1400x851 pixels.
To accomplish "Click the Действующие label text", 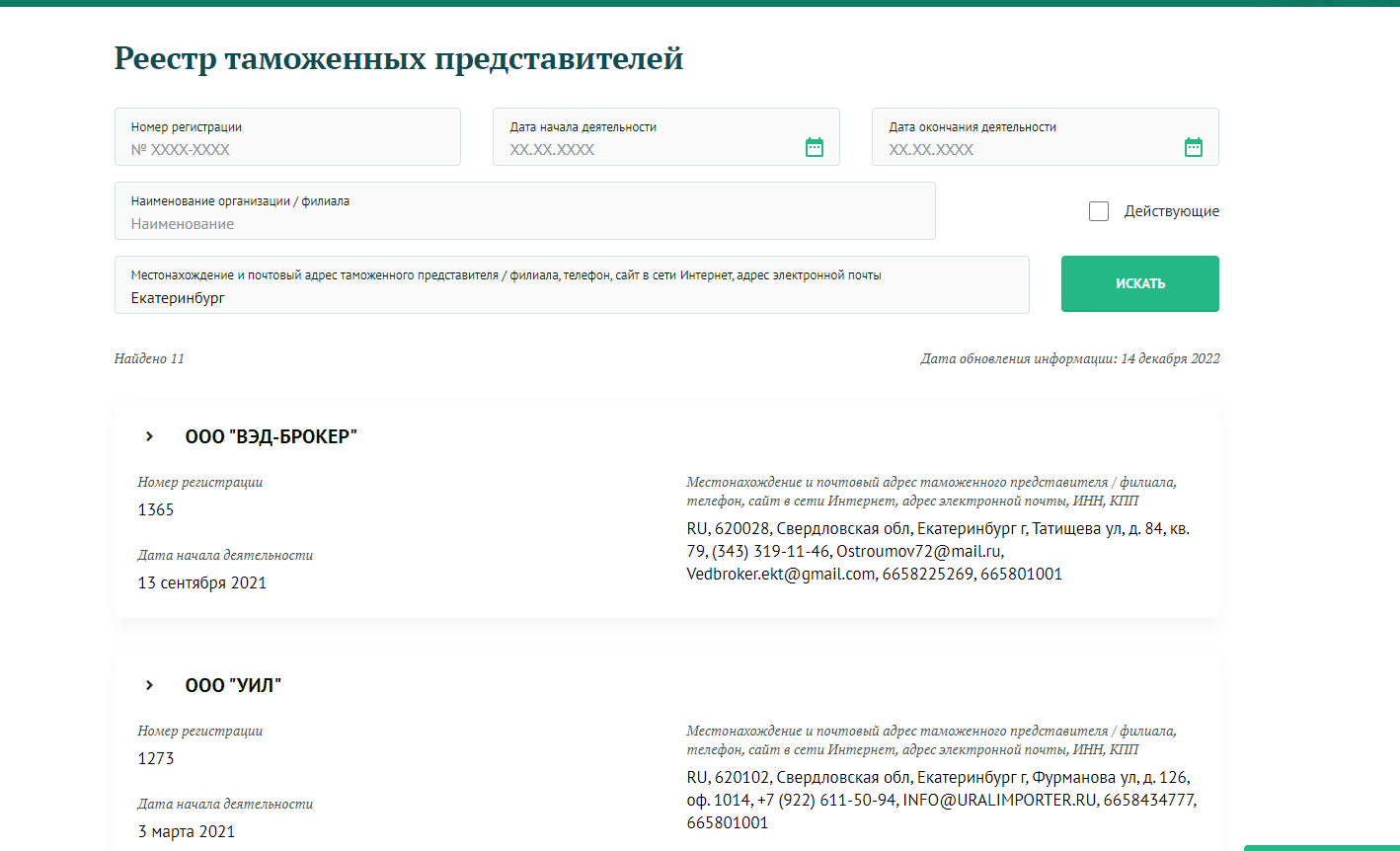I will (x=1172, y=211).
